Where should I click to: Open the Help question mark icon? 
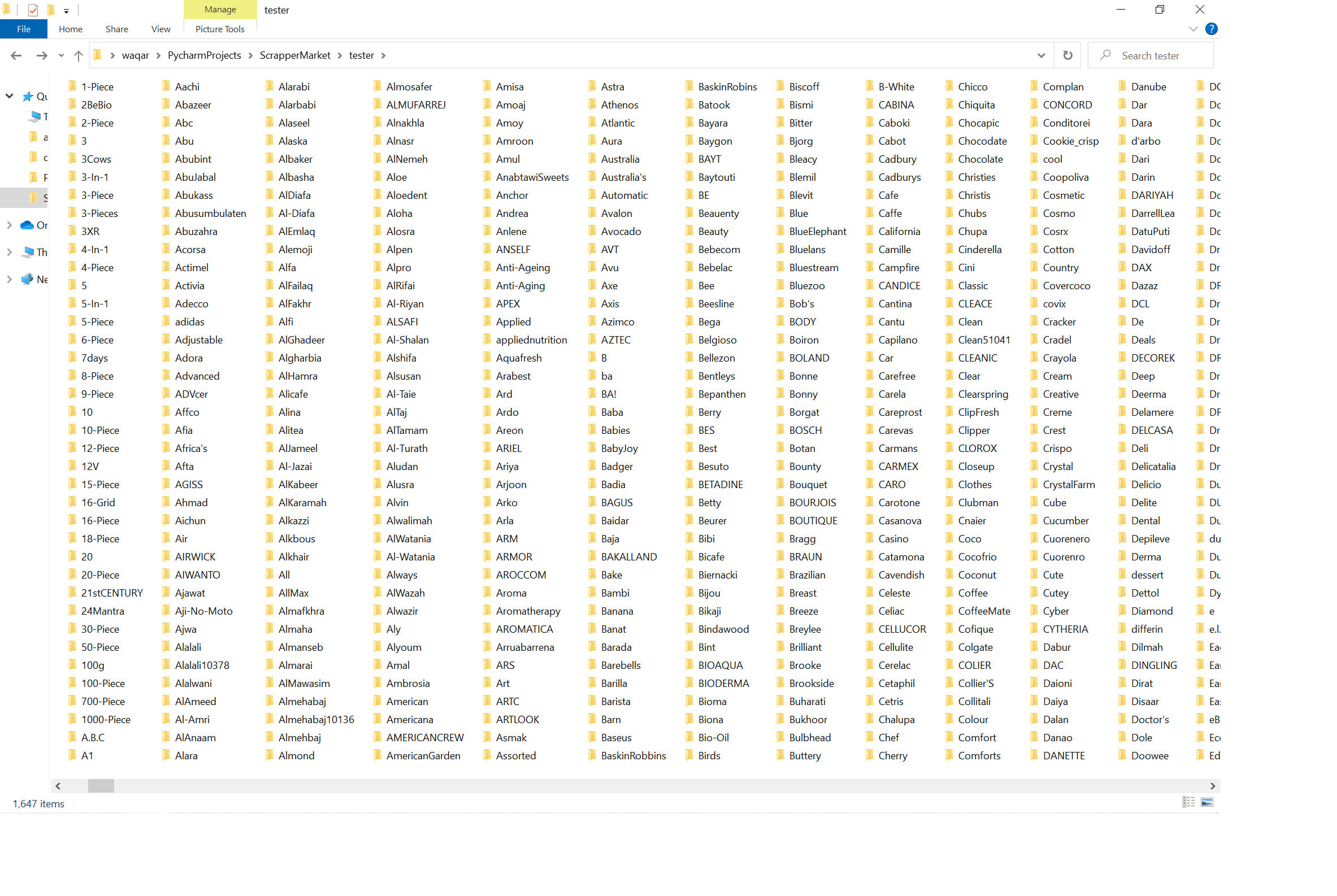[x=1210, y=29]
